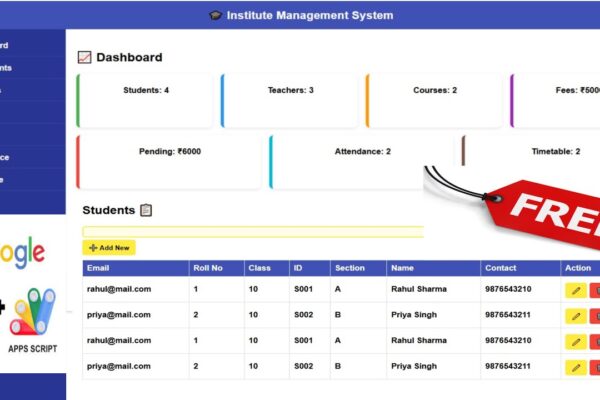Open the Courses: 2 card
Viewport: 600px width, 400px height.
(x=434, y=101)
